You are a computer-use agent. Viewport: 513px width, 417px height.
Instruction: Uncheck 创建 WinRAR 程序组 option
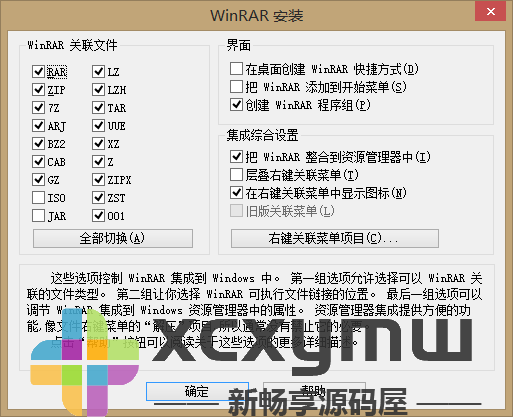pos(236,105)
